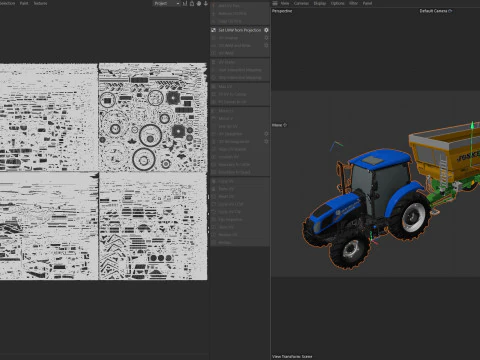The height and width of the screenshot is (360, 480).
Task: Open the Textures menu in UV editor
Action: (x=40, y=3)
